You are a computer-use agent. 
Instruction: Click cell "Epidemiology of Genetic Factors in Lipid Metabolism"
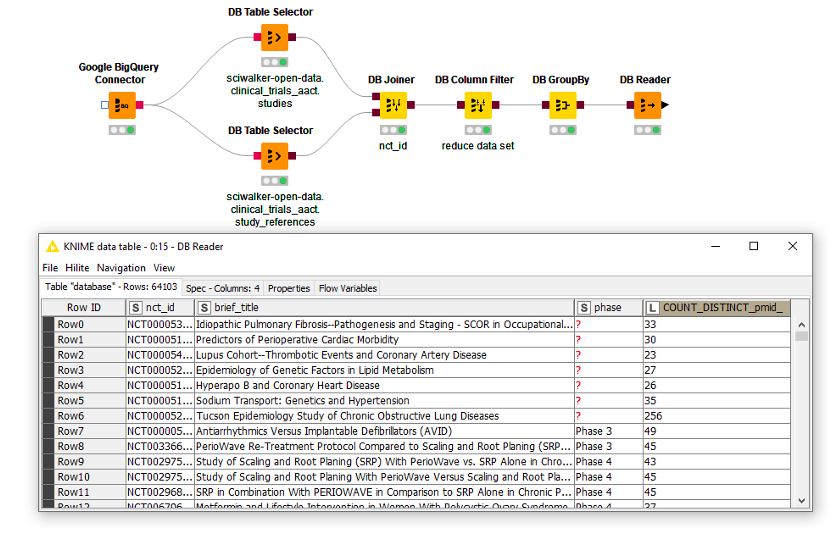(385, 370)
